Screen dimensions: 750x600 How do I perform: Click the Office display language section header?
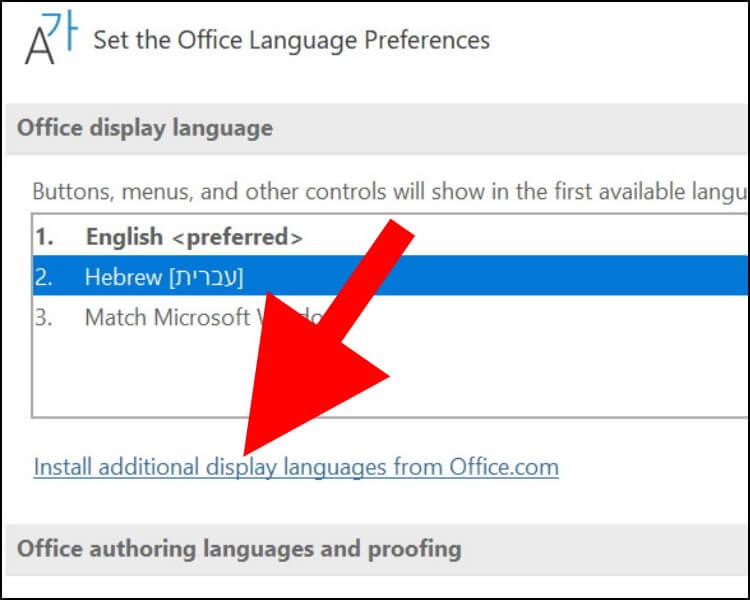pos(145,128)
